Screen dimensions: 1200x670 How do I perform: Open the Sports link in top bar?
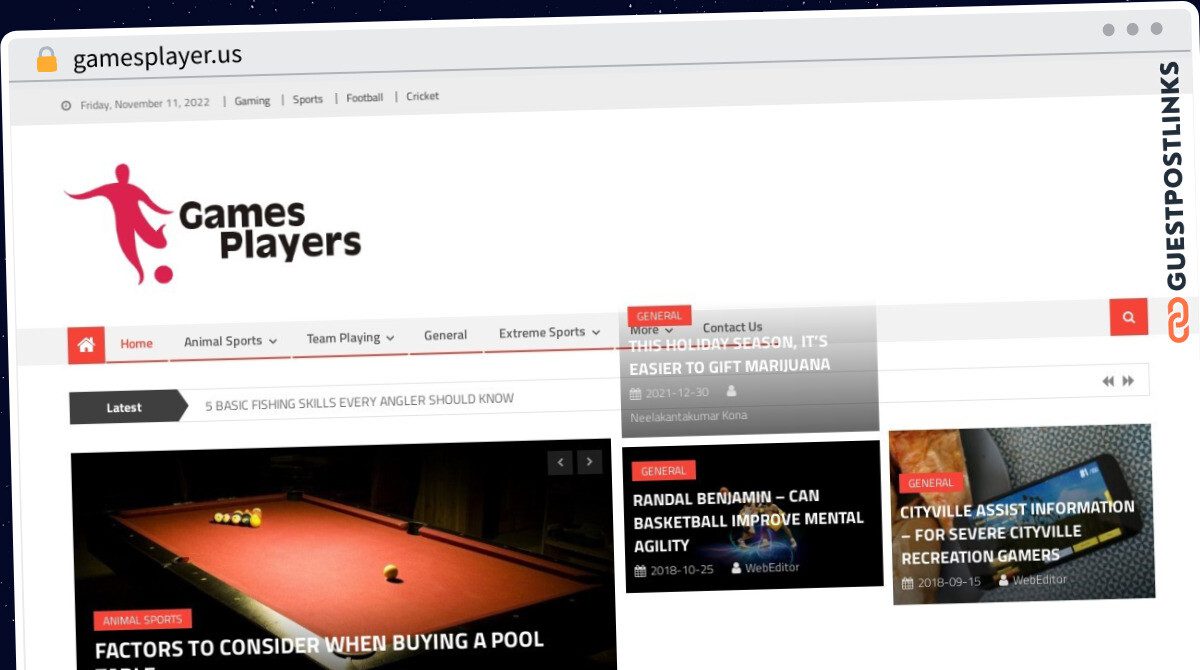(308, 99)
